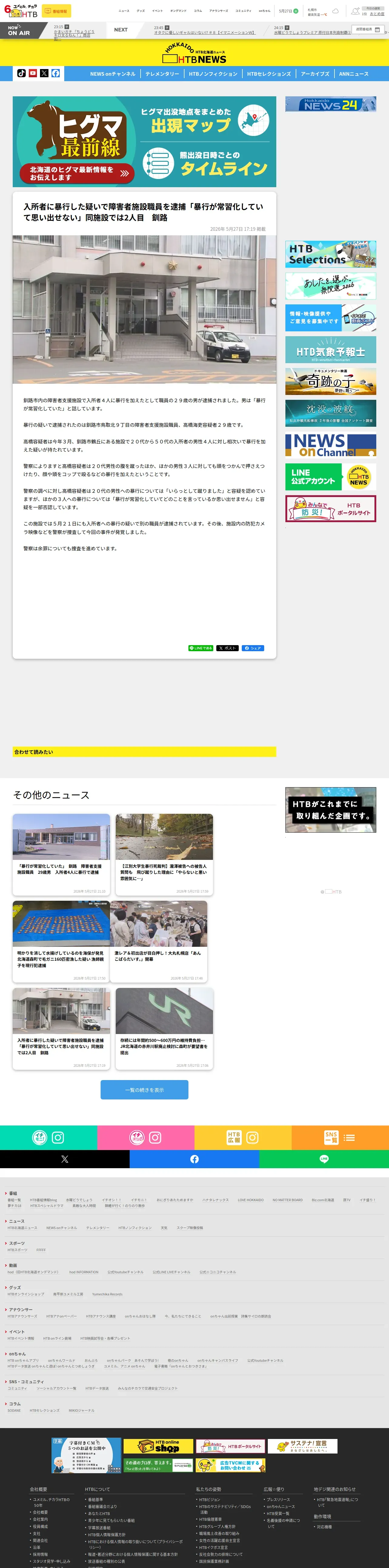Select the テレメンタリー tab

[162, 74]
